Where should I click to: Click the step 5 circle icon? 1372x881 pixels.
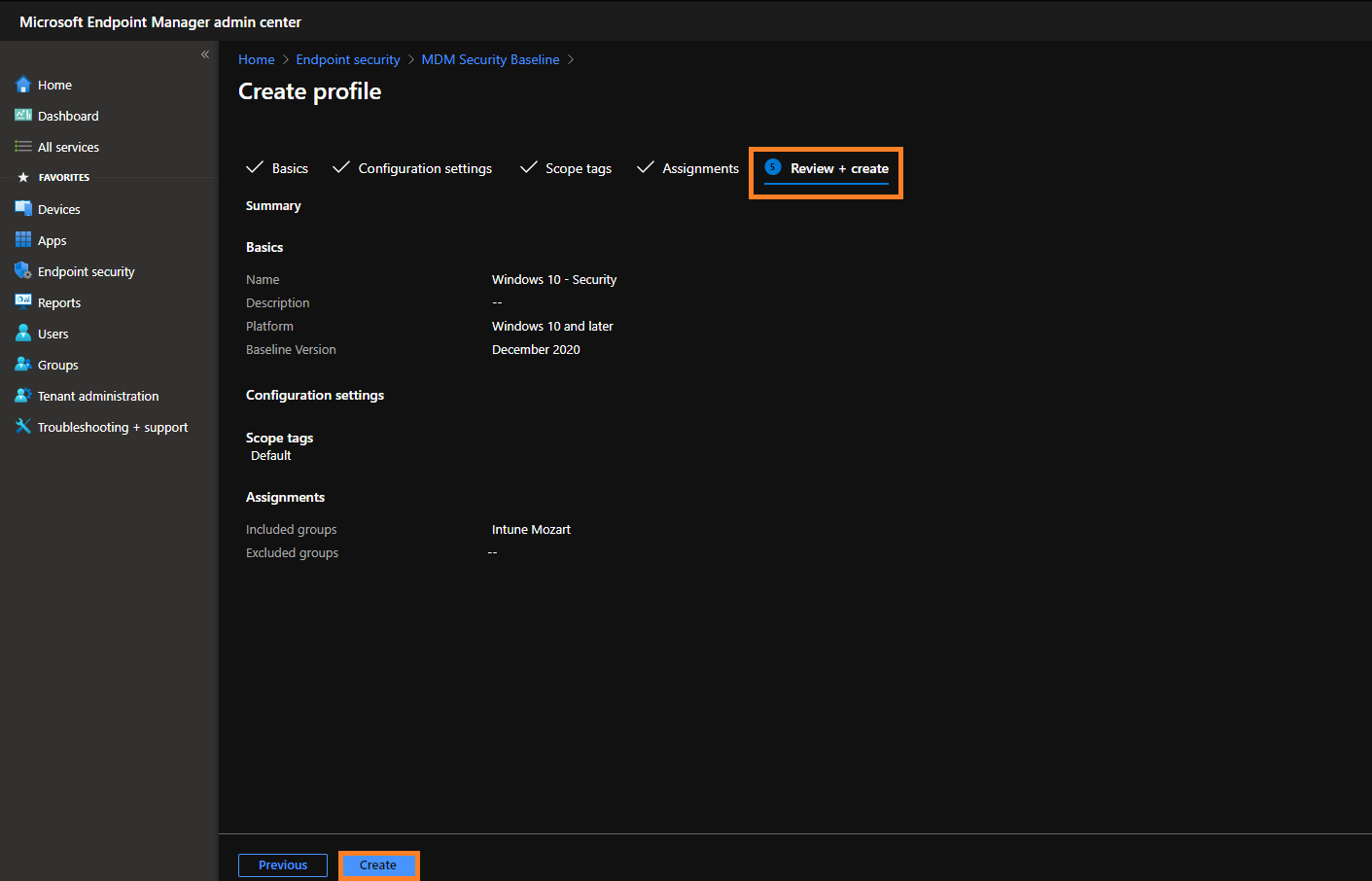[x=773, y=167]
